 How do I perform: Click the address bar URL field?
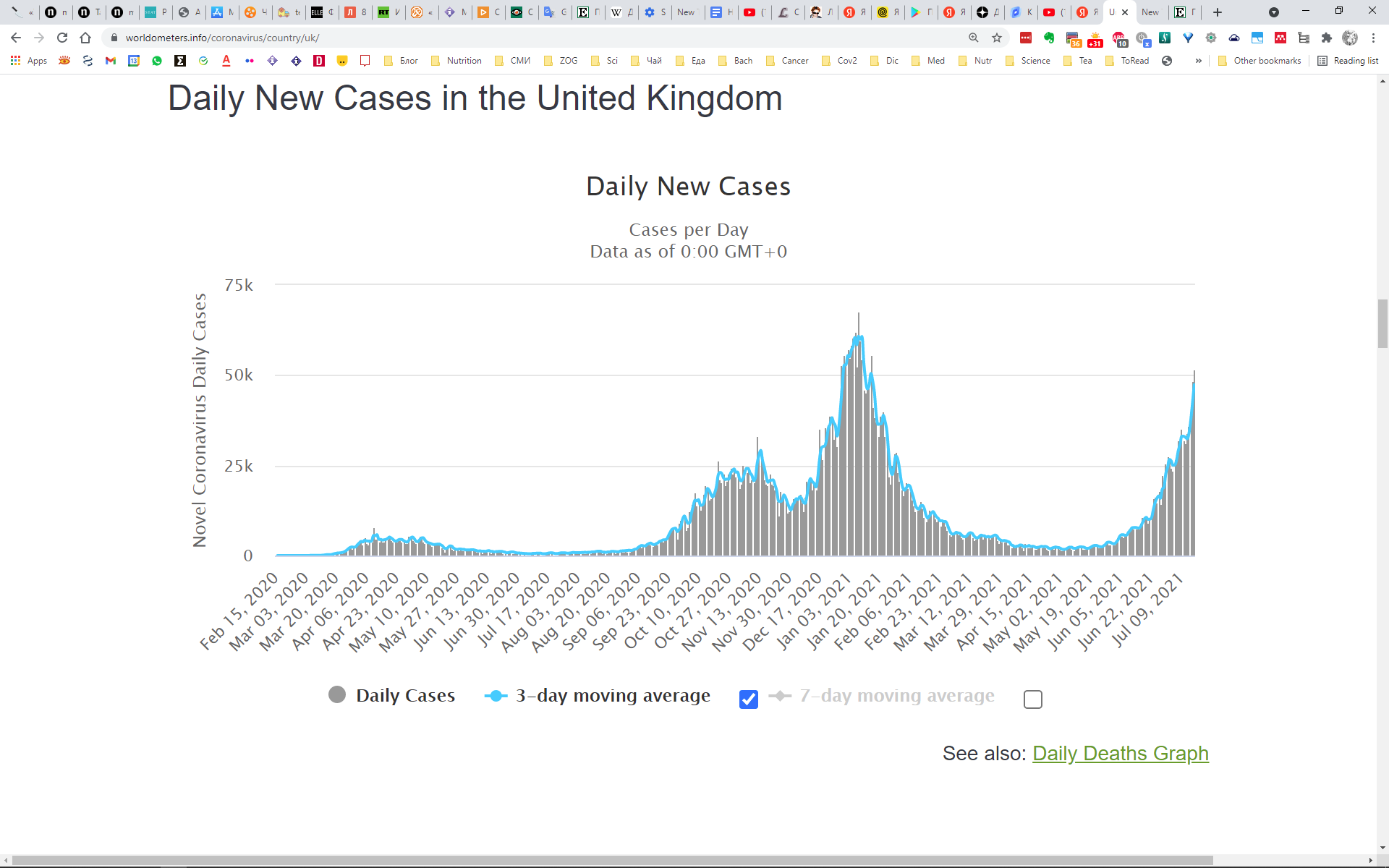pyautogui.click(x=506, y=38)
